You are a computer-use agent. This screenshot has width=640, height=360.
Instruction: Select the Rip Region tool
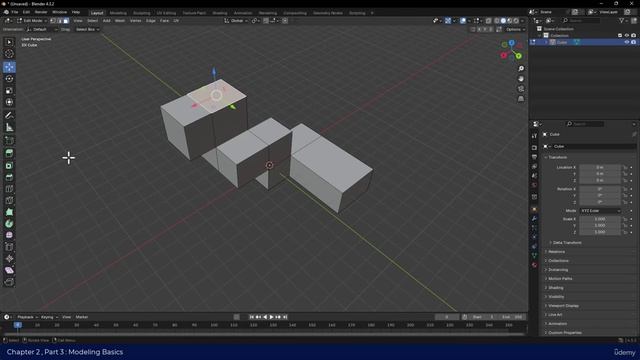(9, 282)
